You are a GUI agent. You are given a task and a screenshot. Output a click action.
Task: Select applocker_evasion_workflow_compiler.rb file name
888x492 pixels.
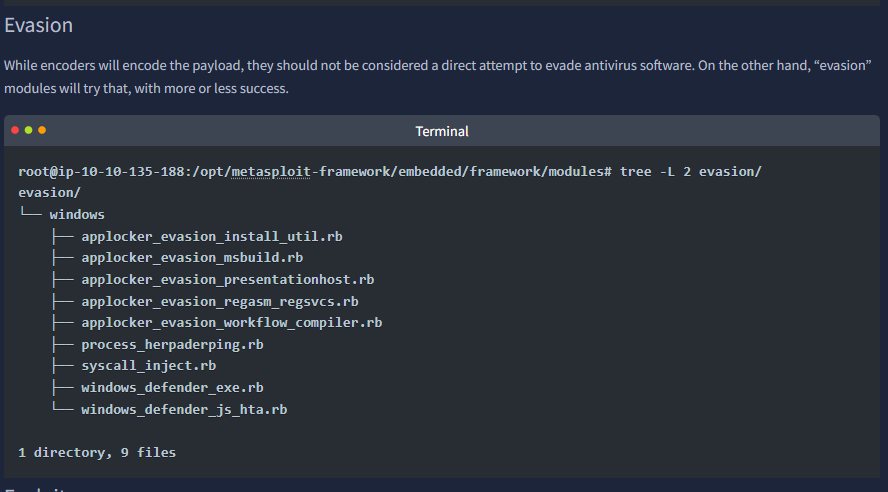click(232, 323)
